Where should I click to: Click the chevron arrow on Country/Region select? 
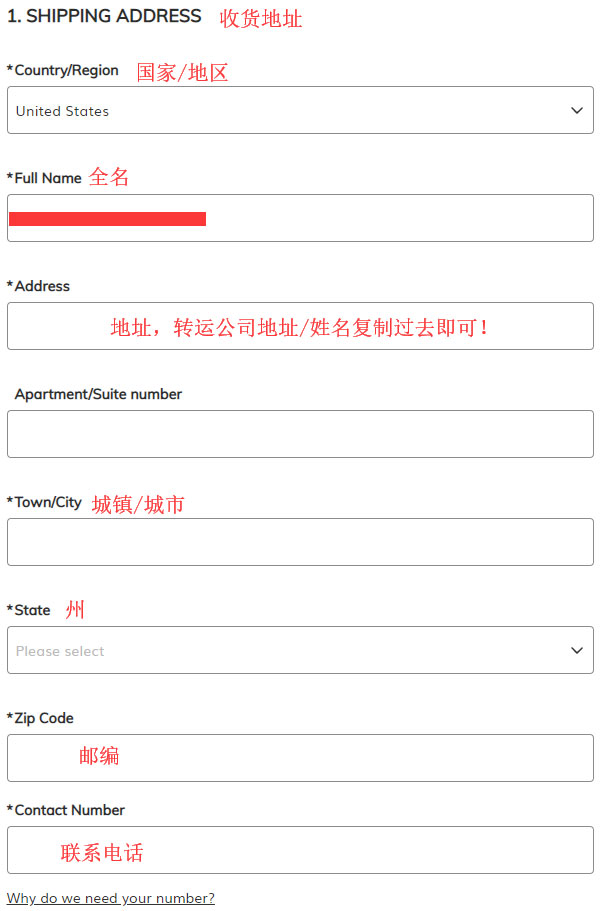coord(576,110)
